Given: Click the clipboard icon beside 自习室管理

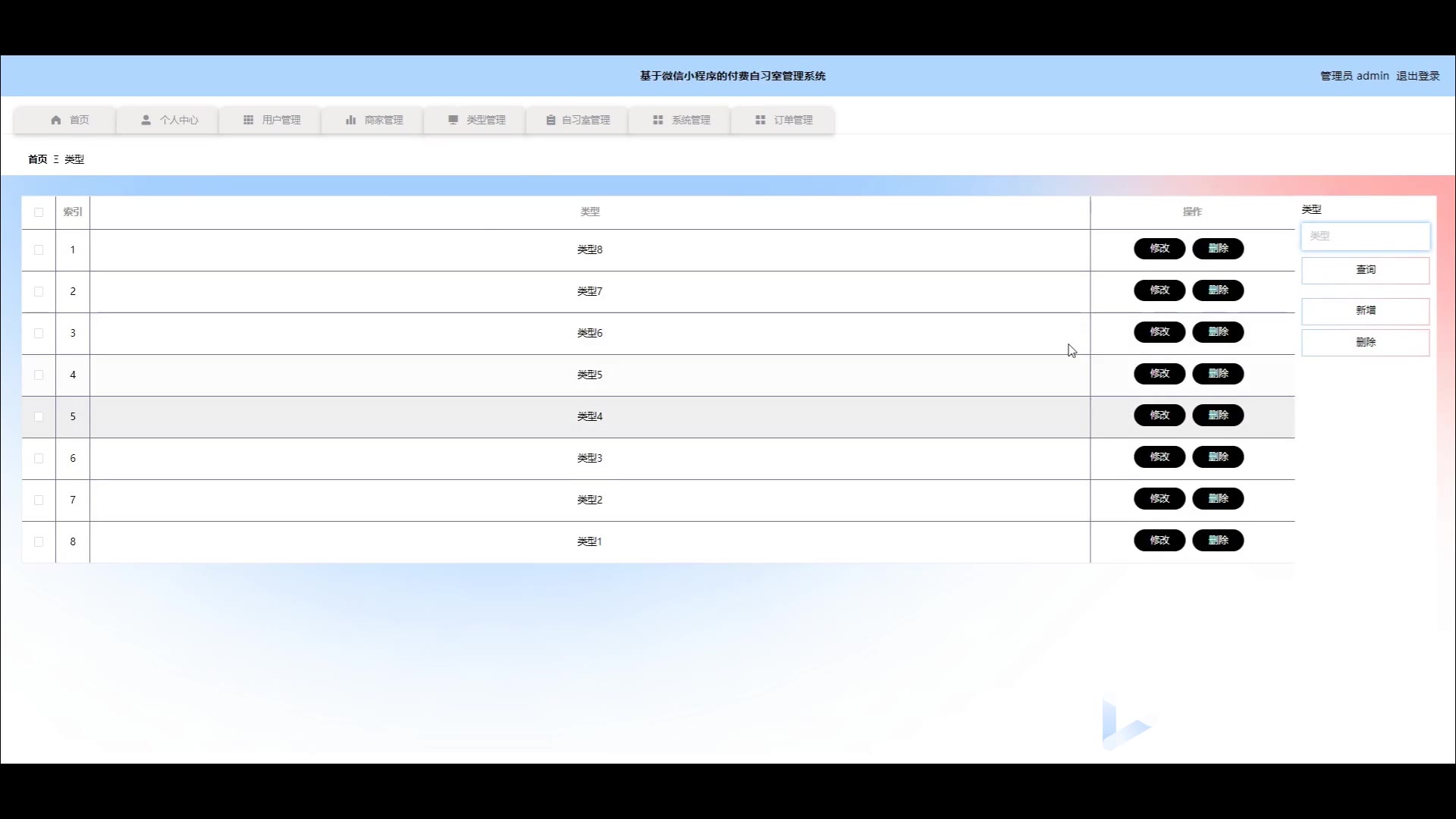Looking at the screenshot, I should 551,120.
